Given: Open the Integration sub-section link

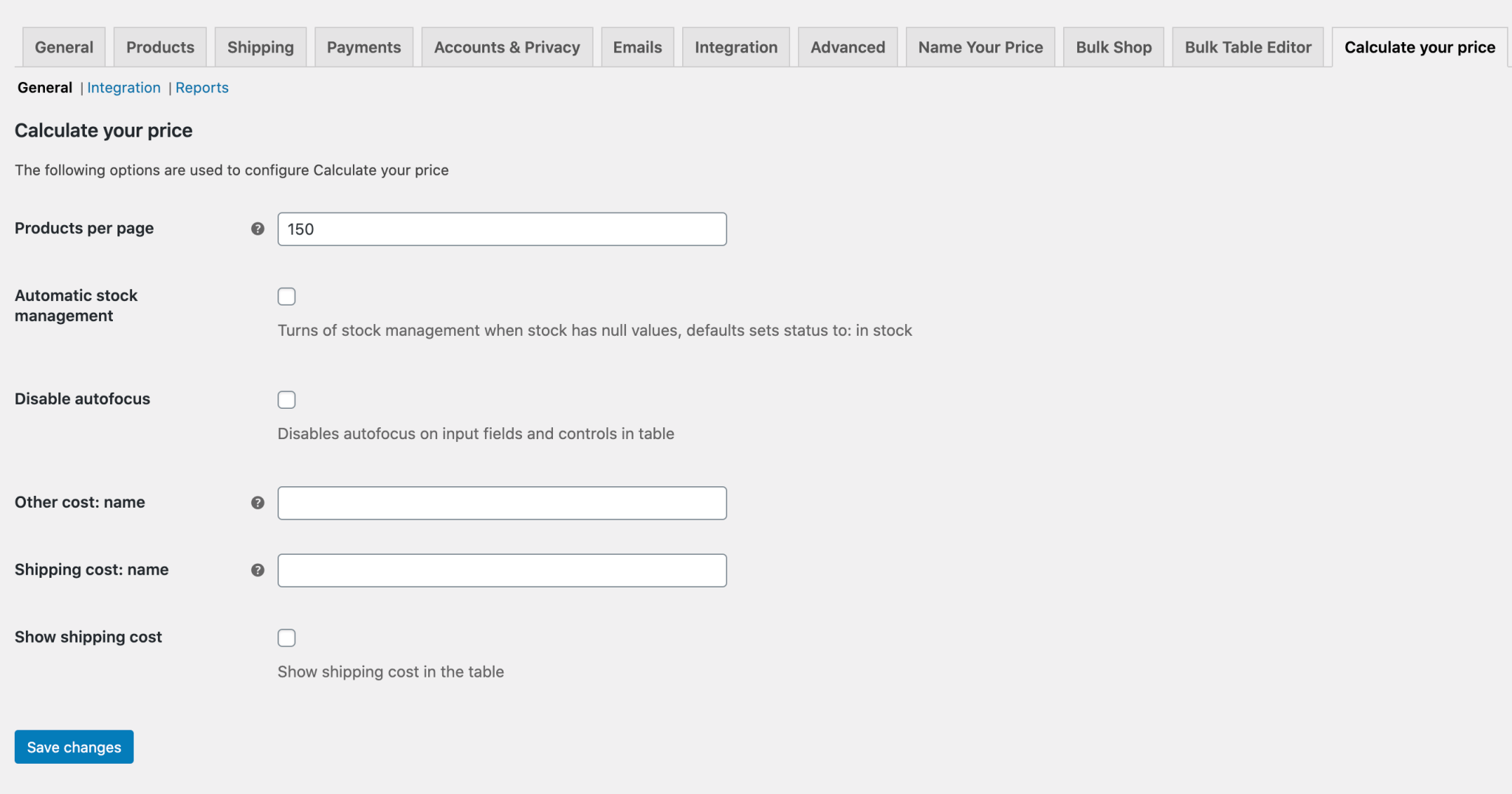Looking at the screenshot, I should pyautogui.click(x=124, y=88).
